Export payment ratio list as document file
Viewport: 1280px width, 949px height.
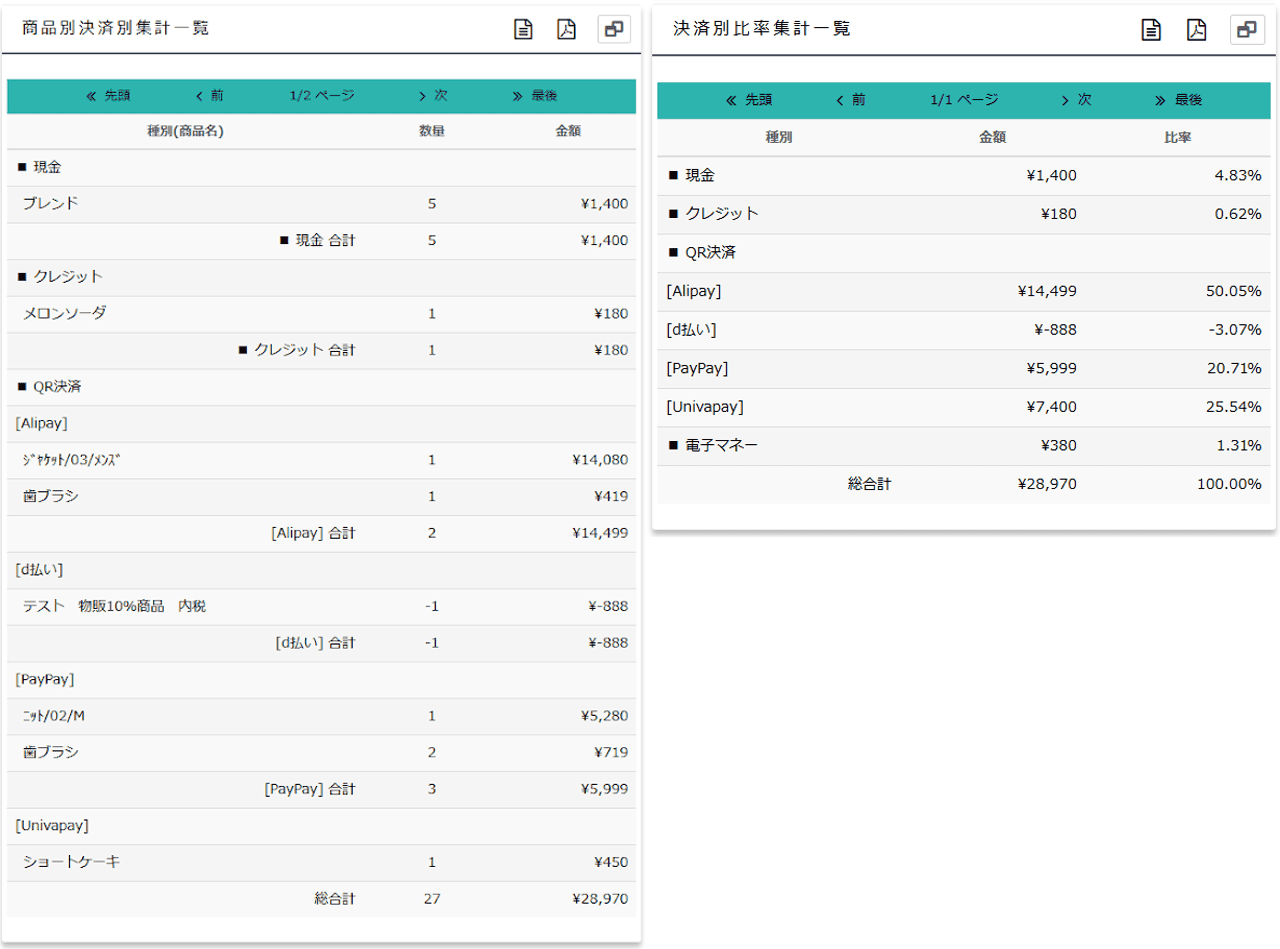pyautogui.click(x=1152, y=29)
